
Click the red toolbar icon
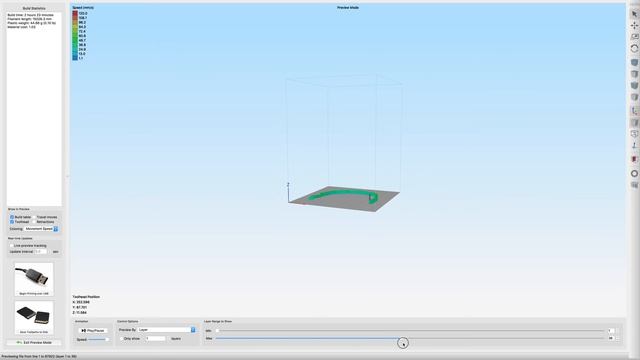[634, 159]
